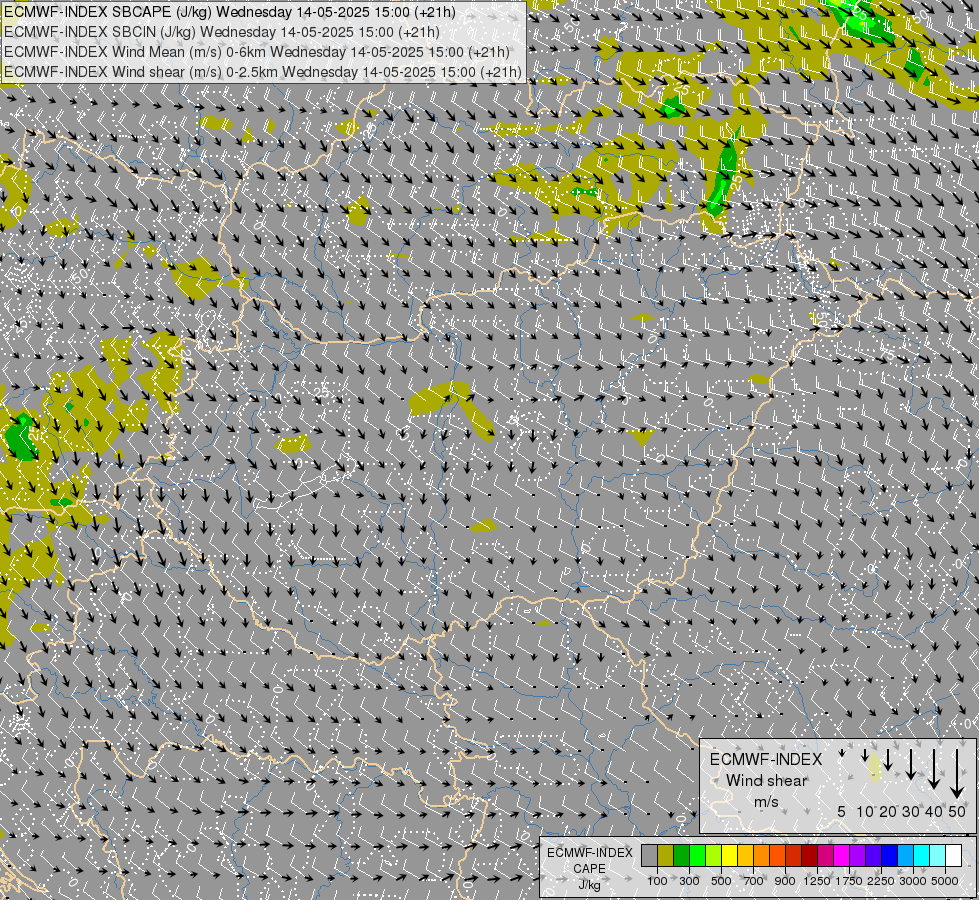Click the 40 m/s wind shear legend arrow
This screenshot has width=979, height=900.
(x=933, y=769)
